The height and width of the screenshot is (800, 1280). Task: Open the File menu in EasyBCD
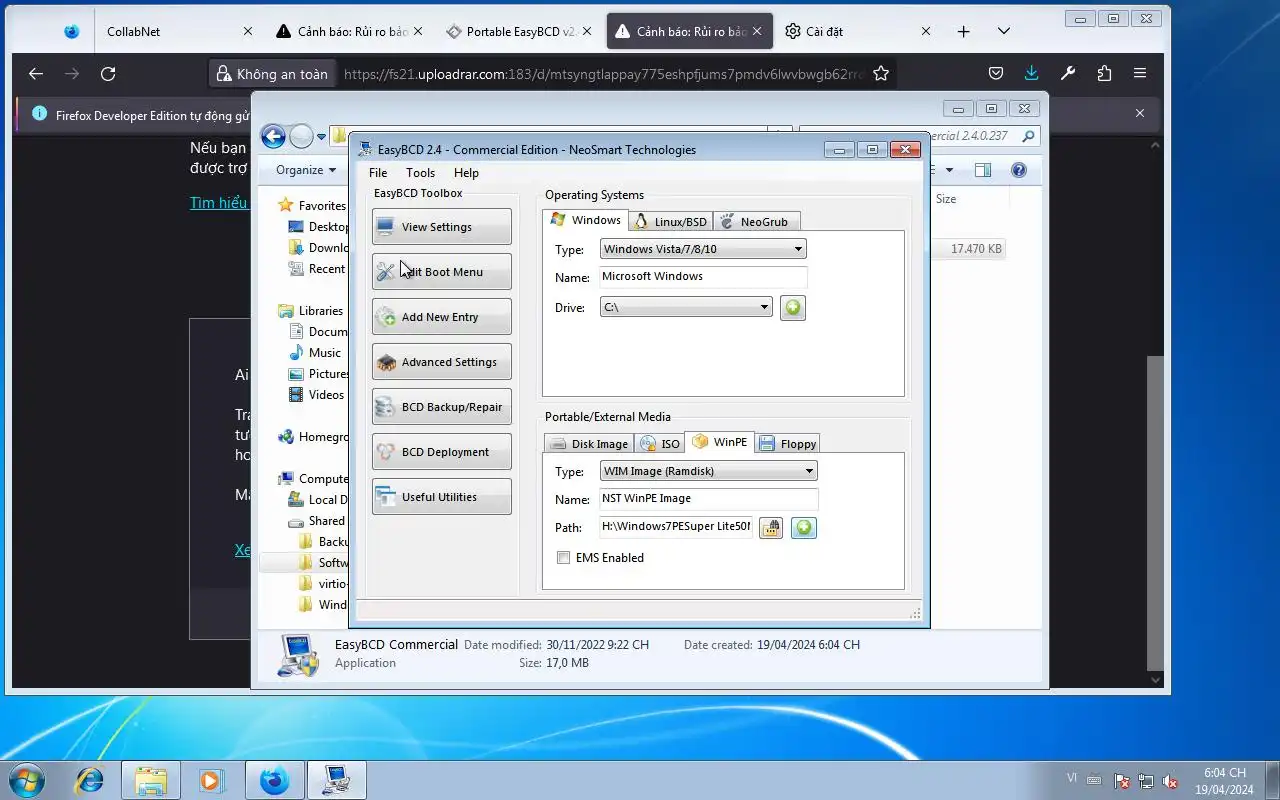click(x=378, y=173)
